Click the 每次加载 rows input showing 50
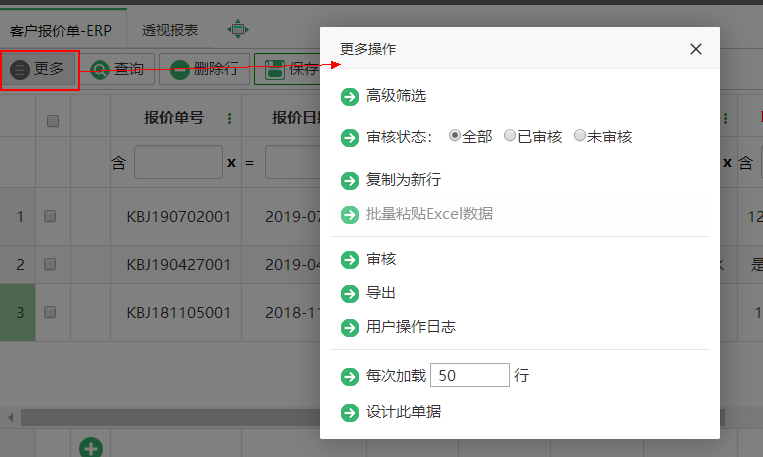The width and height of the screenshot is (763, 457). [x=470, y=375]
